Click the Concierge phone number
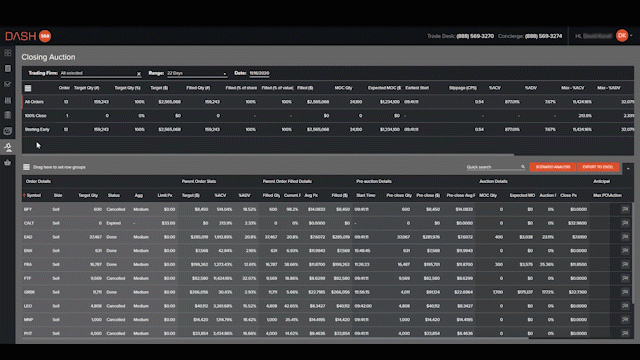640x360 pixels. coord(543,36)
